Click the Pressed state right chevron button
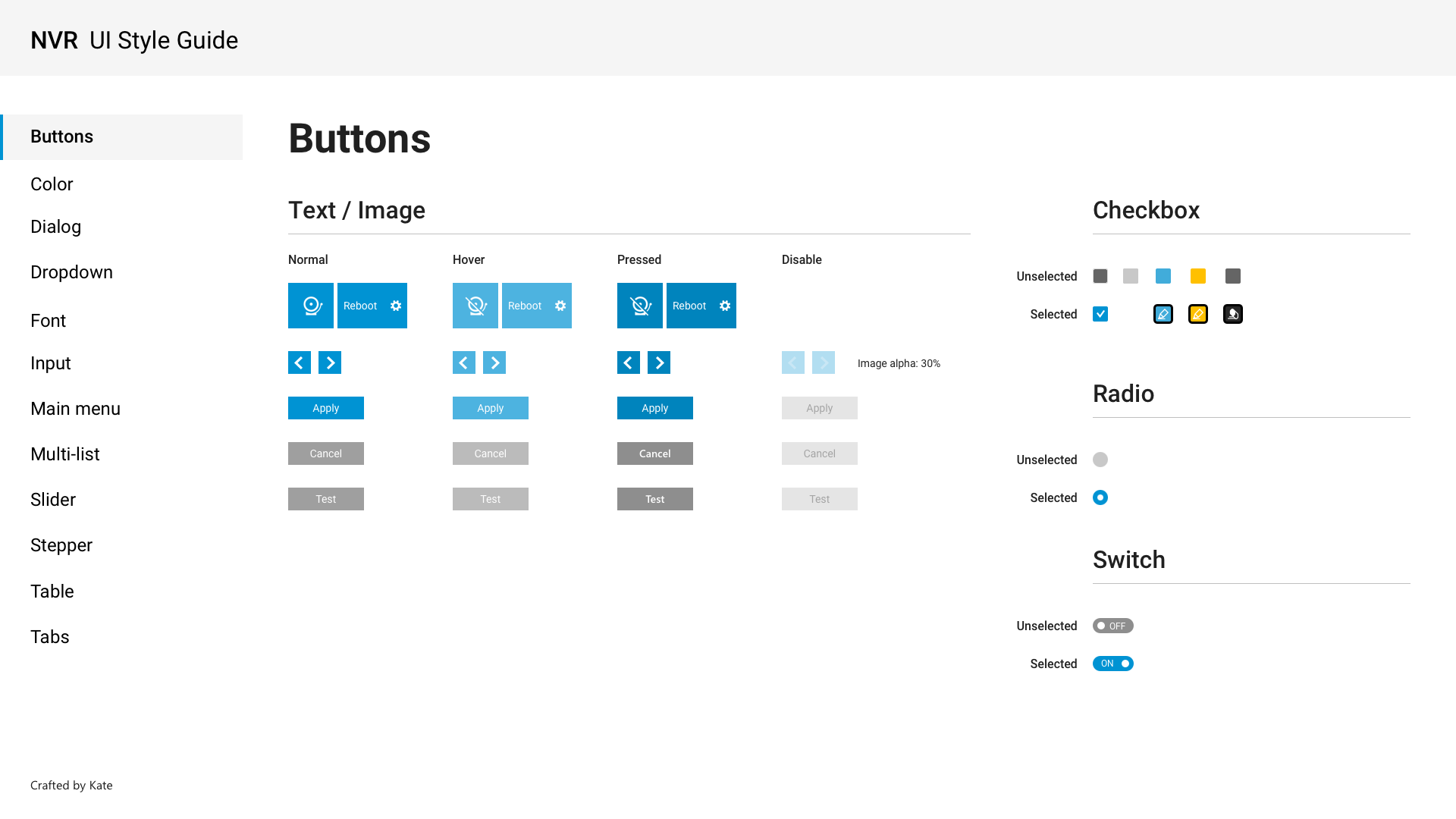 coord(659,362)
